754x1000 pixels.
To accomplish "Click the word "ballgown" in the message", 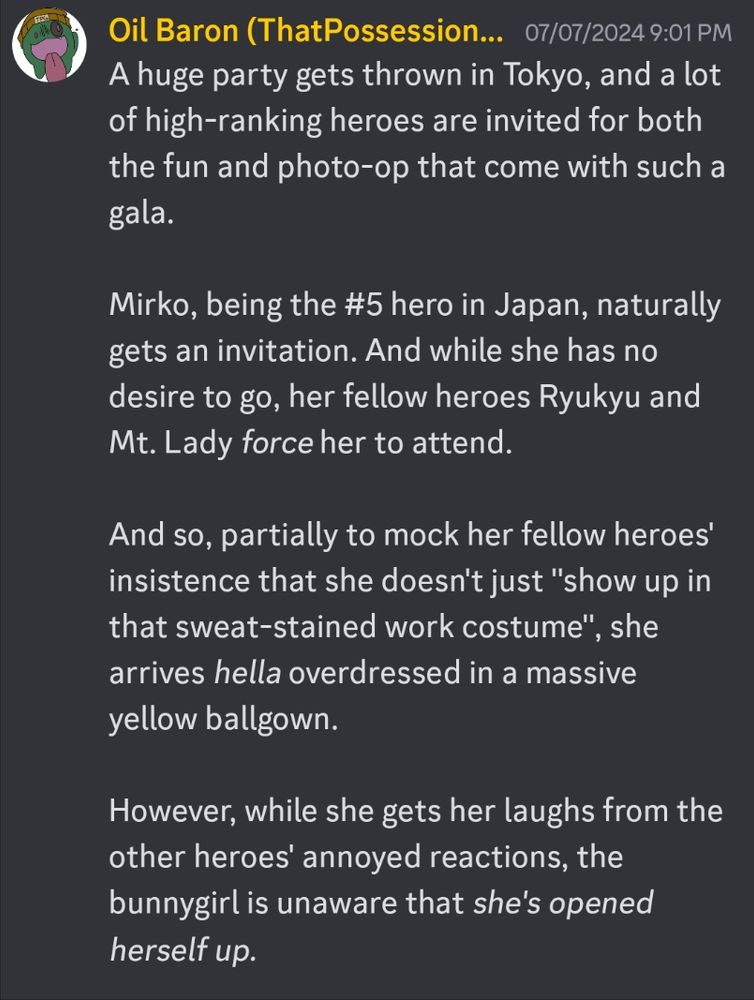I will (x=269, y=719).
